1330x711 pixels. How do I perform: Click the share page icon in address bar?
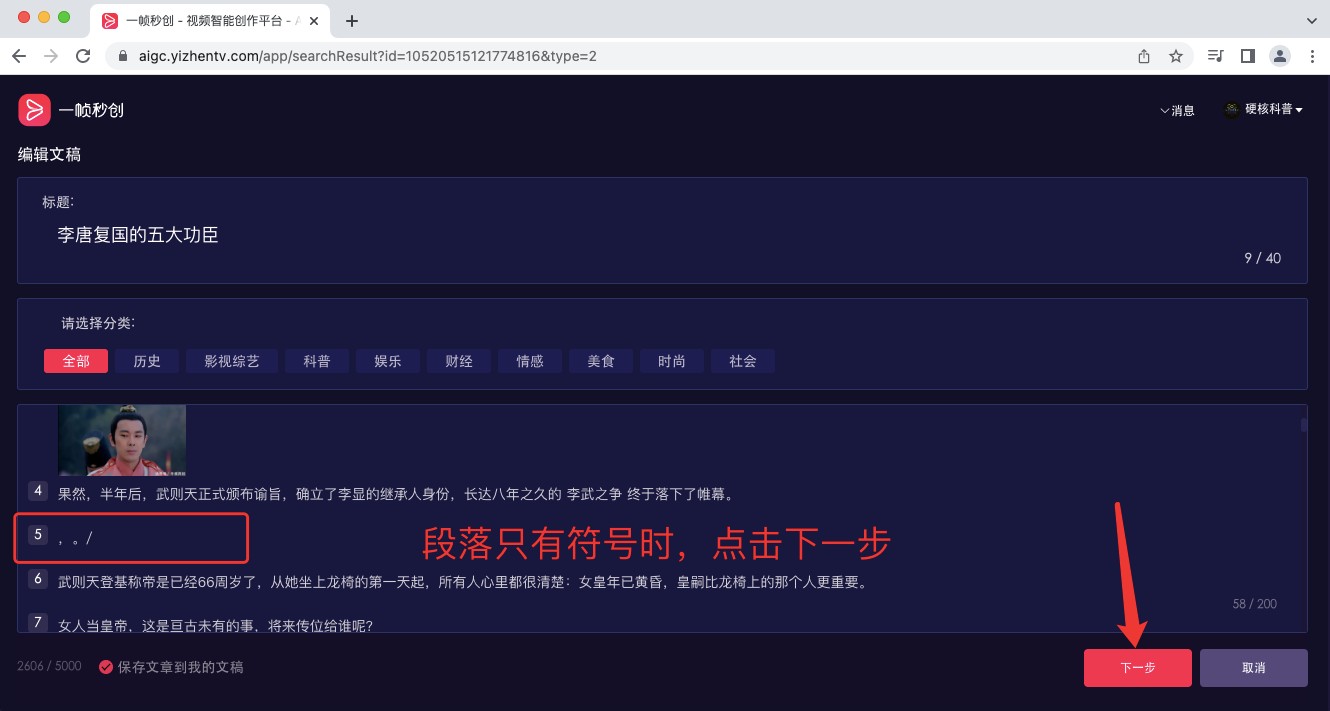coord(1144,56)
